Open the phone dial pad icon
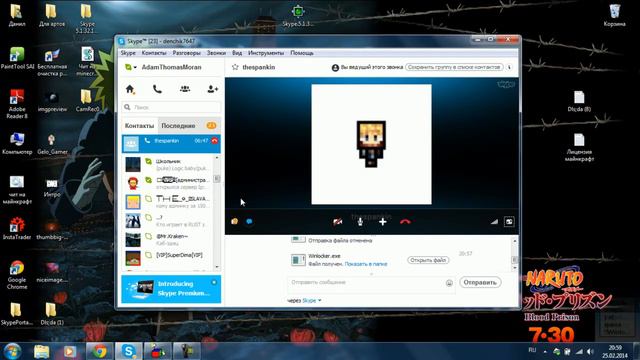640x360 pixels. (x=157, y=89)
